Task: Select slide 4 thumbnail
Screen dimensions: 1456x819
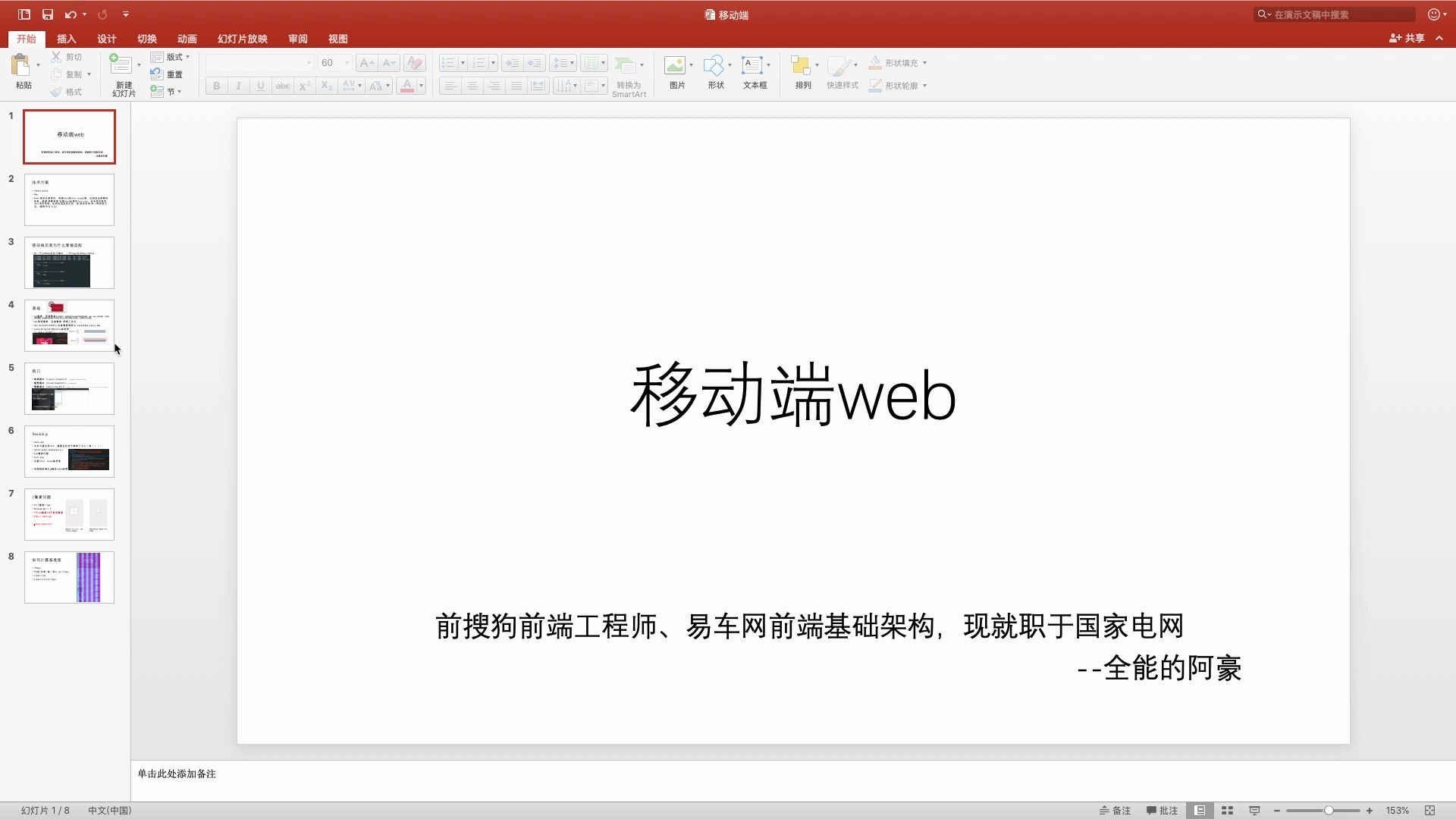Action: coord(69,325)
